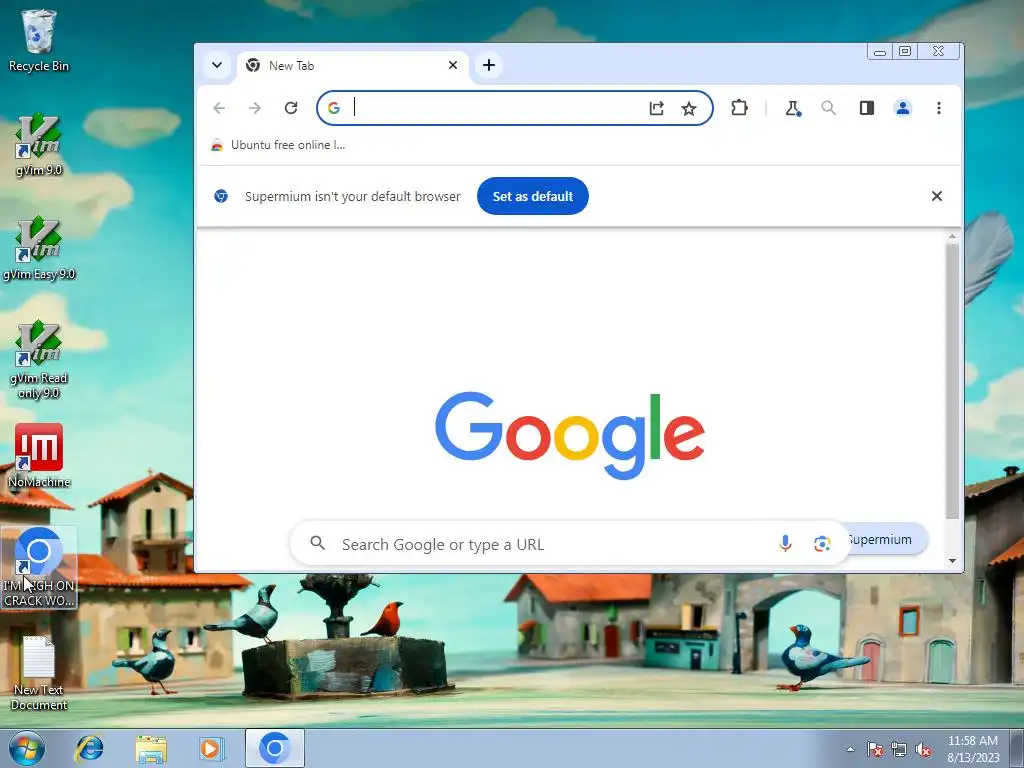Select gVim Read only 9.0 shortcut
This screenshot has height=768, width=1024.
(x=39, y=360)
